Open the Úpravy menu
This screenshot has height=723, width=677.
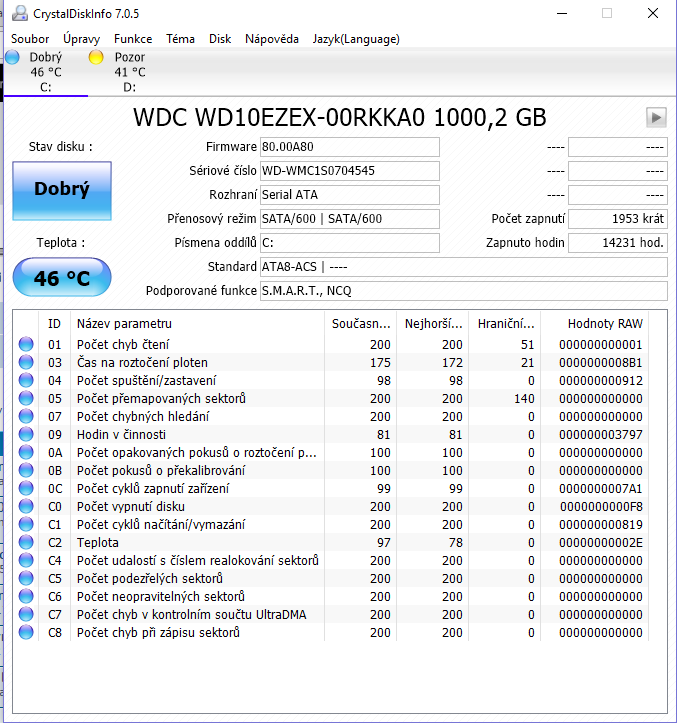pos(82,39)
